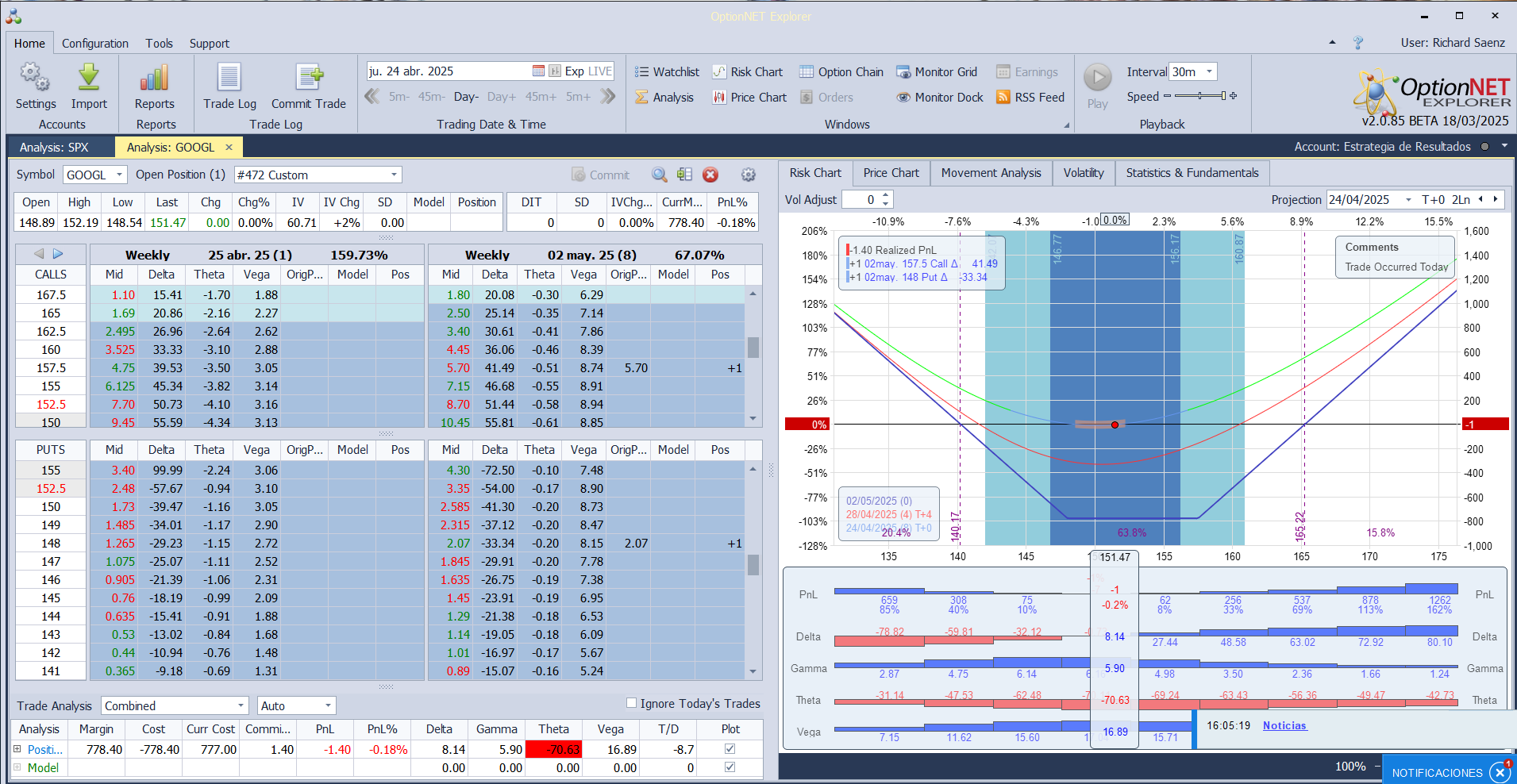Open the Statistics & Fundamentals tab
The width and height of the screenshot is (1517, 784).
pos(1192,173)
